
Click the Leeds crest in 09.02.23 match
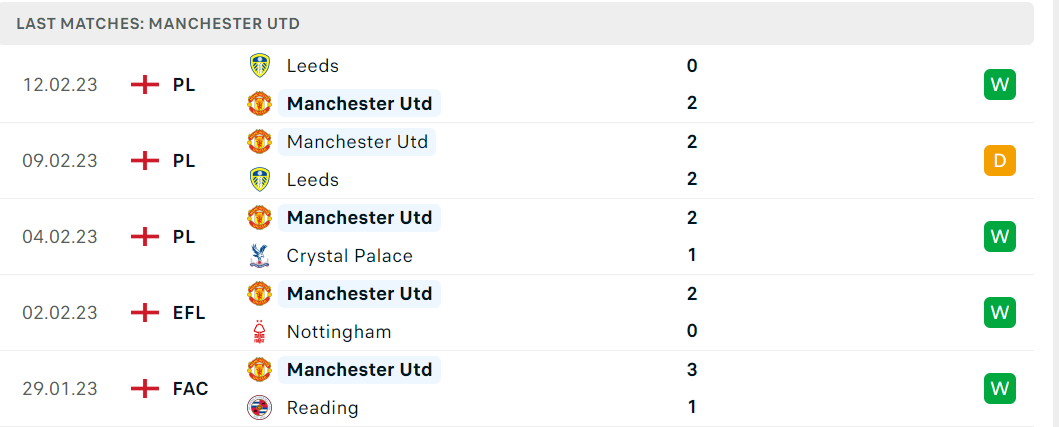(x=260, y=180)
